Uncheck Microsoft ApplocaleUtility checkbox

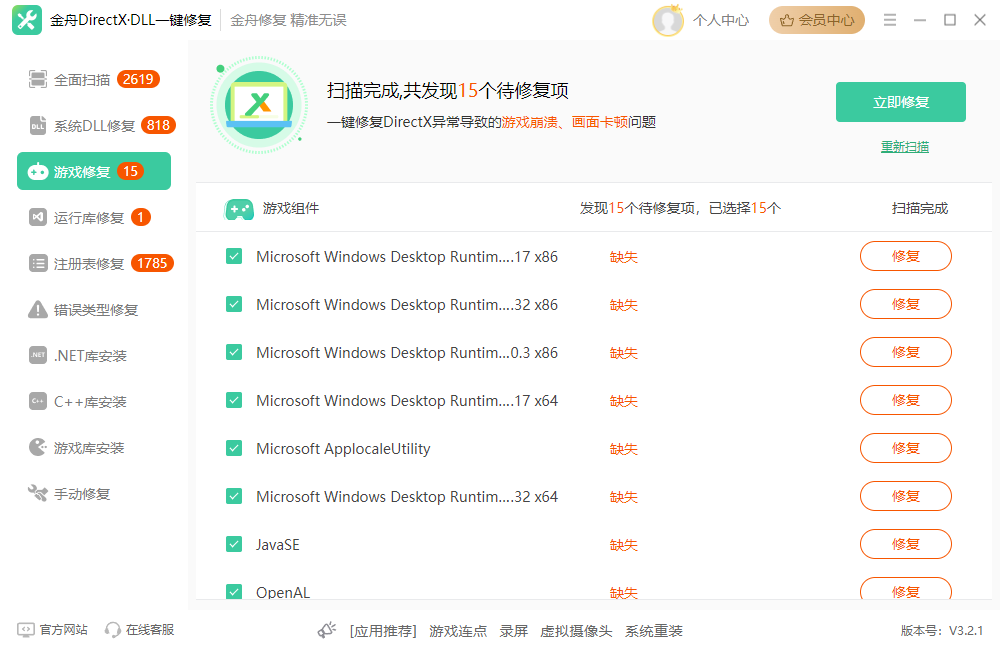tap(234, 448)
